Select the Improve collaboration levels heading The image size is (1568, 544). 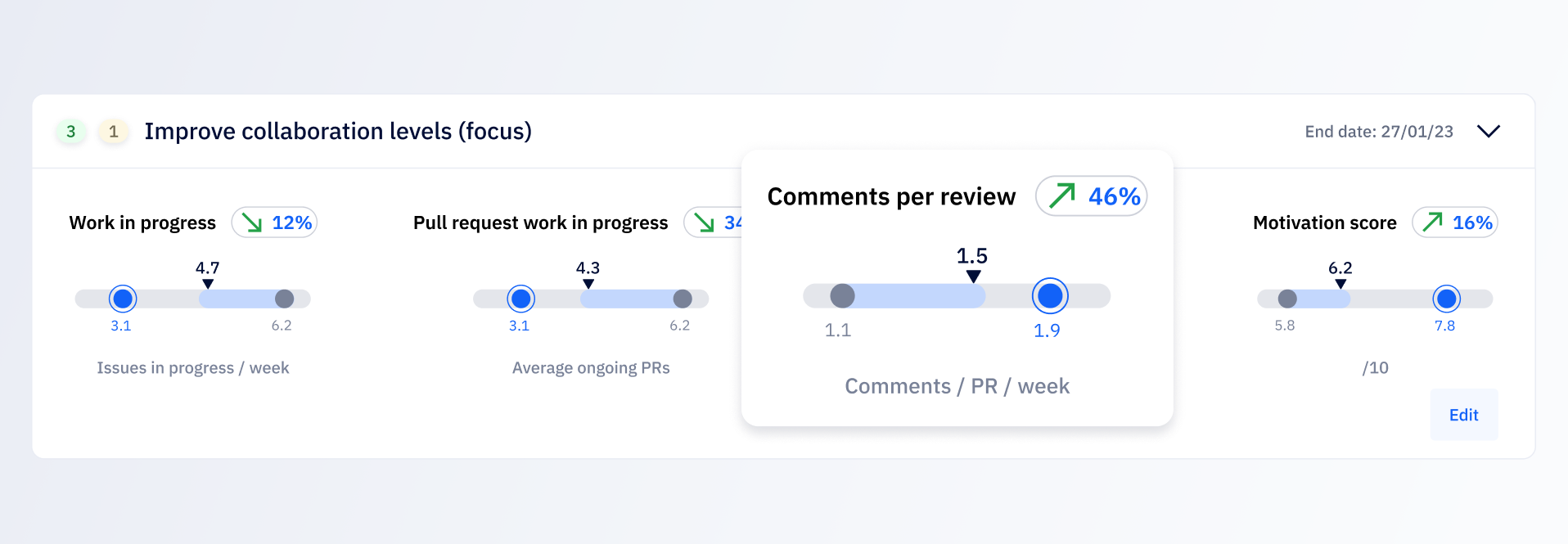click(x=338, y=131)
